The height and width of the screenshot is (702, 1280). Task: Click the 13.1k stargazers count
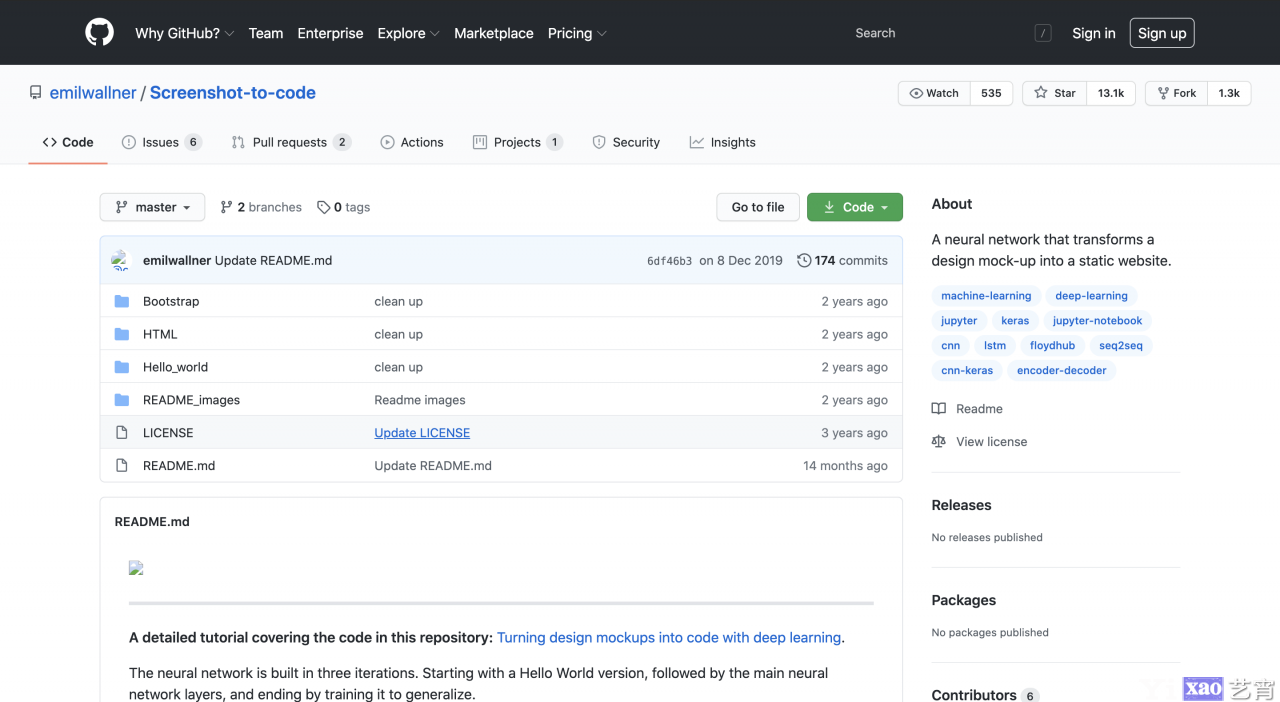1111,93
